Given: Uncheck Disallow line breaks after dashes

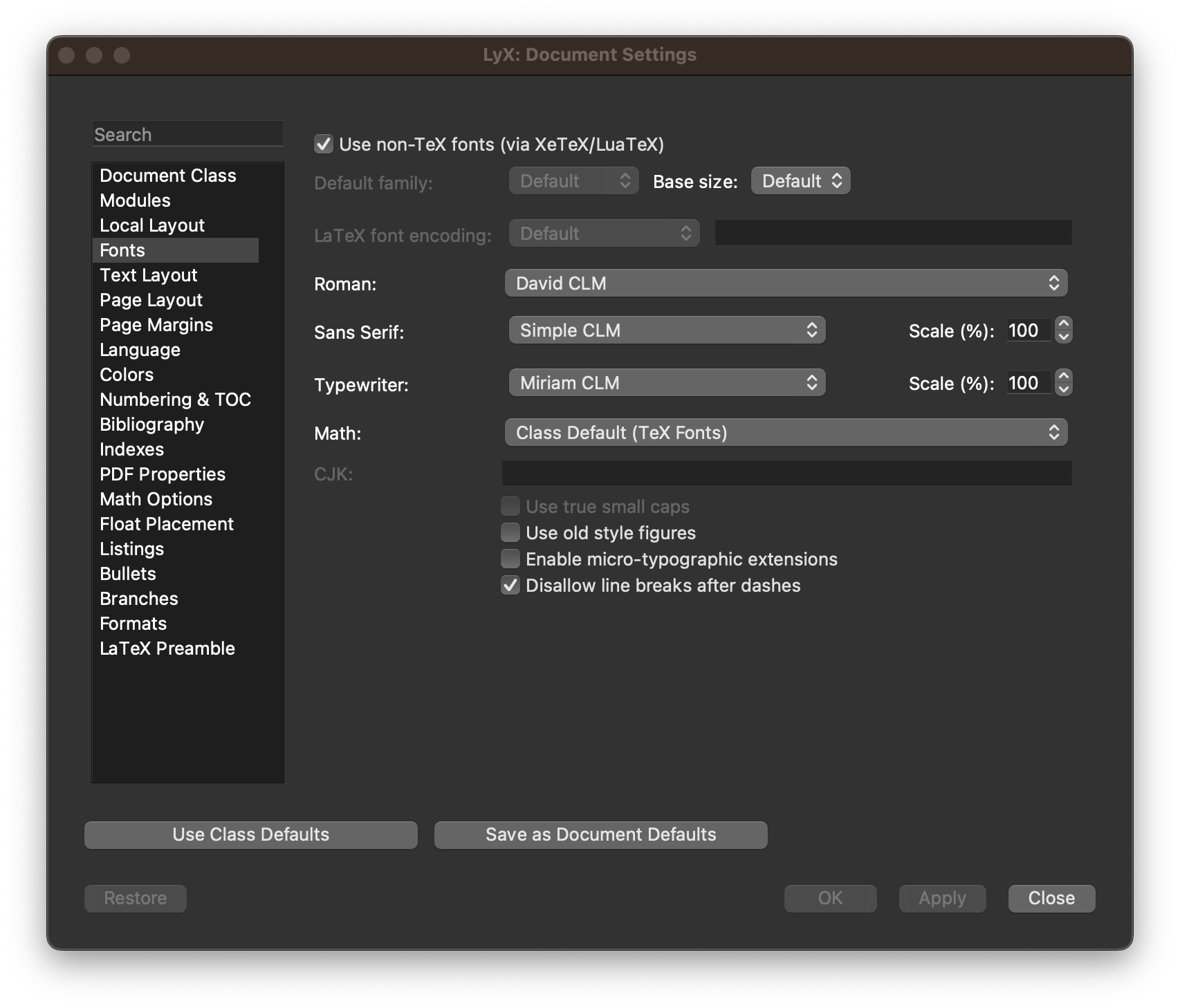Looking at the screenshot, I should point(510,585).
